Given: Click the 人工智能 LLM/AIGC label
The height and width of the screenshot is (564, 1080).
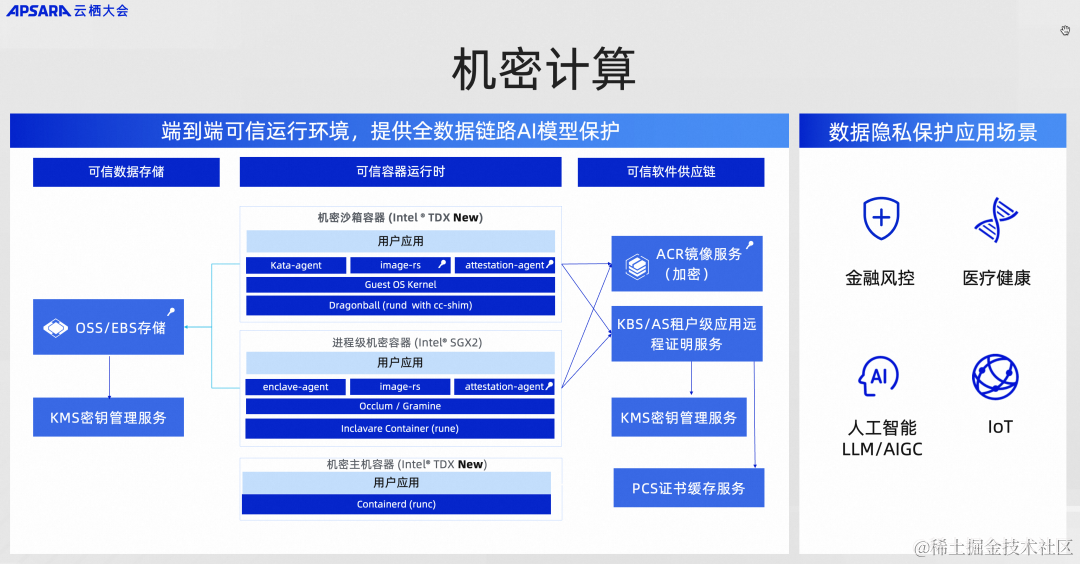Looking at the screenshot, I should [882, 438].
